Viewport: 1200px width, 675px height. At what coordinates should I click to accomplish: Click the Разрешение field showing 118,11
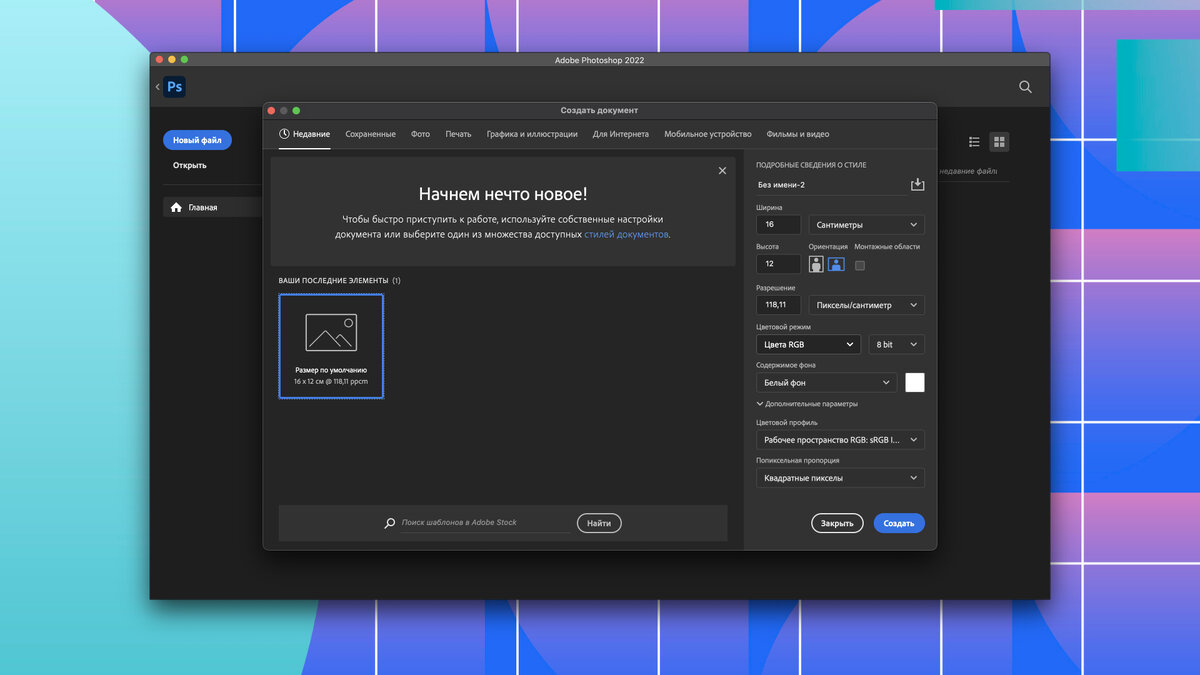(x=779, y=305)
